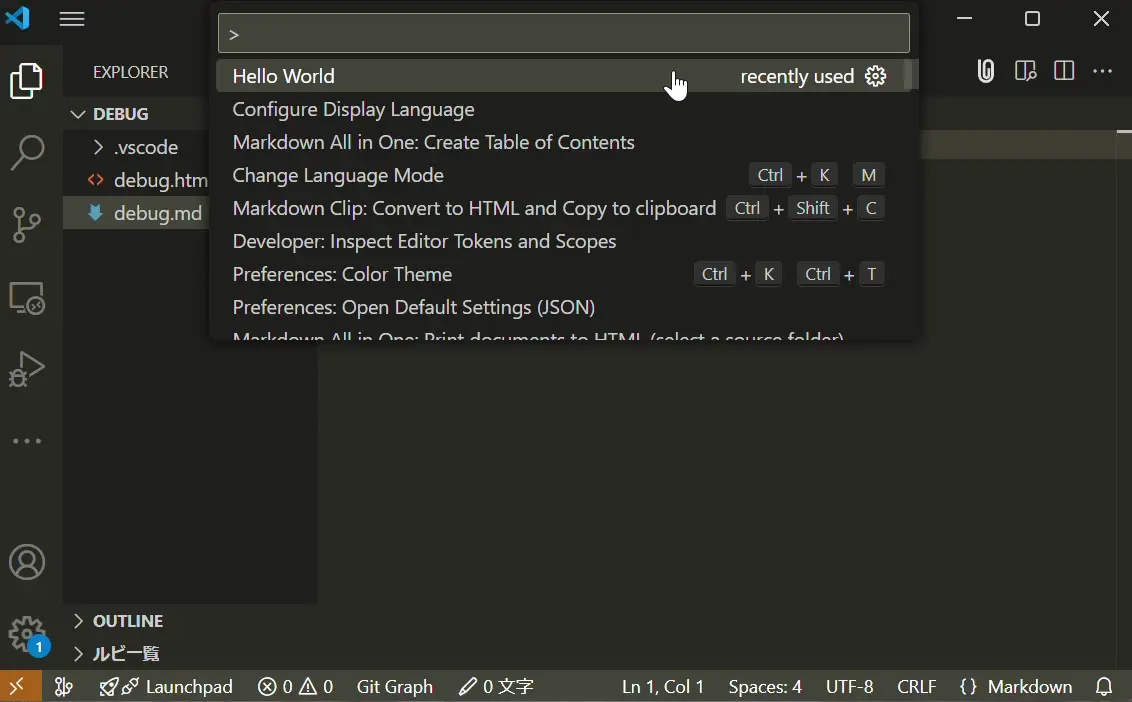Open the Accounts menu
The height and width of the screenshot is (702, 1132).
click(27, 562)
